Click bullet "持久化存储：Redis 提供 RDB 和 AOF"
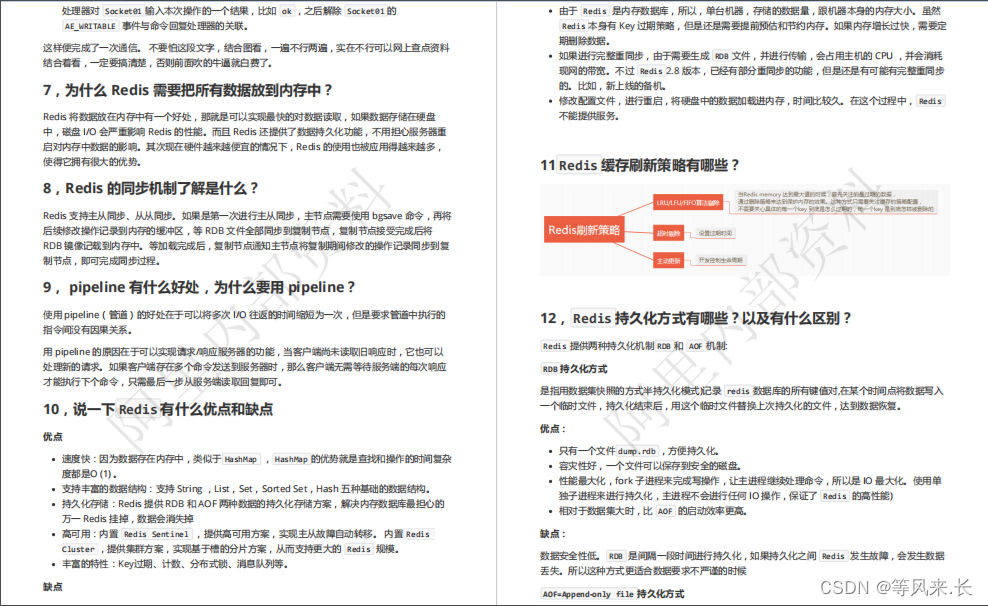Screen dimensions: 988x606 click(x=253, y=511)
